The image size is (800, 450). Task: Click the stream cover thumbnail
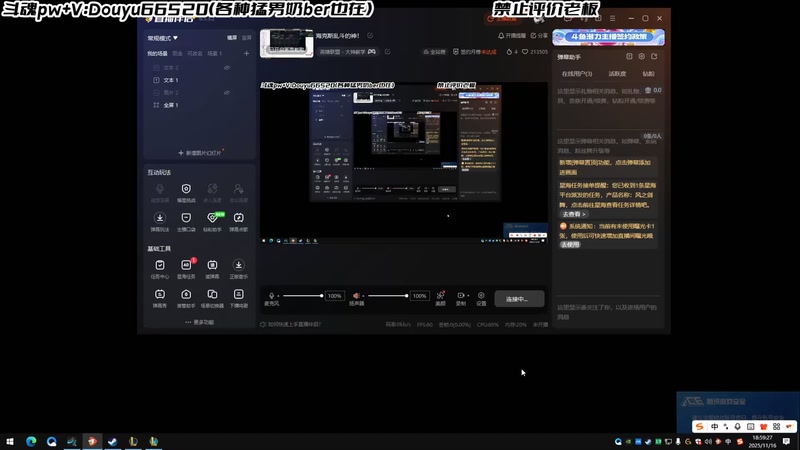point(287,43)
